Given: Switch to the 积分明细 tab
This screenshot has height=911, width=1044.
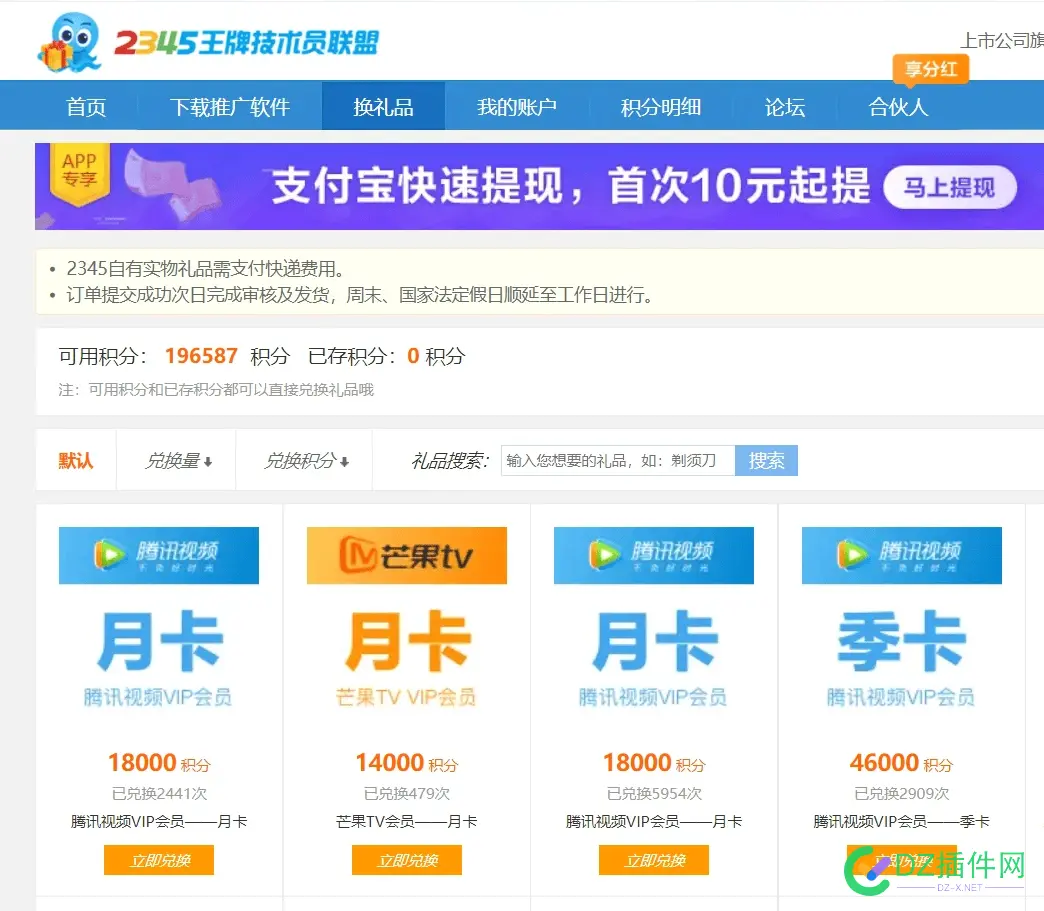Looking at the screenshot, I should 662,105.
